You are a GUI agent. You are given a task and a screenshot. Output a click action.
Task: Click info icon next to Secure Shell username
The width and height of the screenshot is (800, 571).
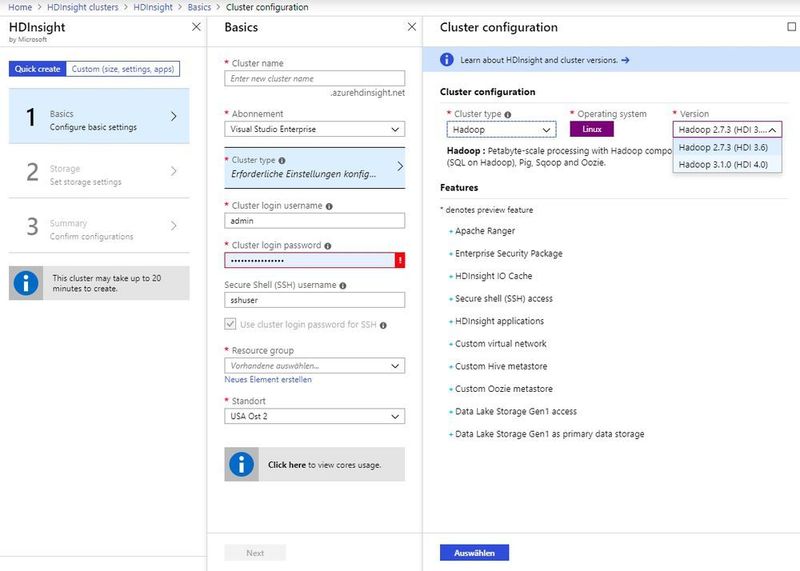[x=343, y=286]
